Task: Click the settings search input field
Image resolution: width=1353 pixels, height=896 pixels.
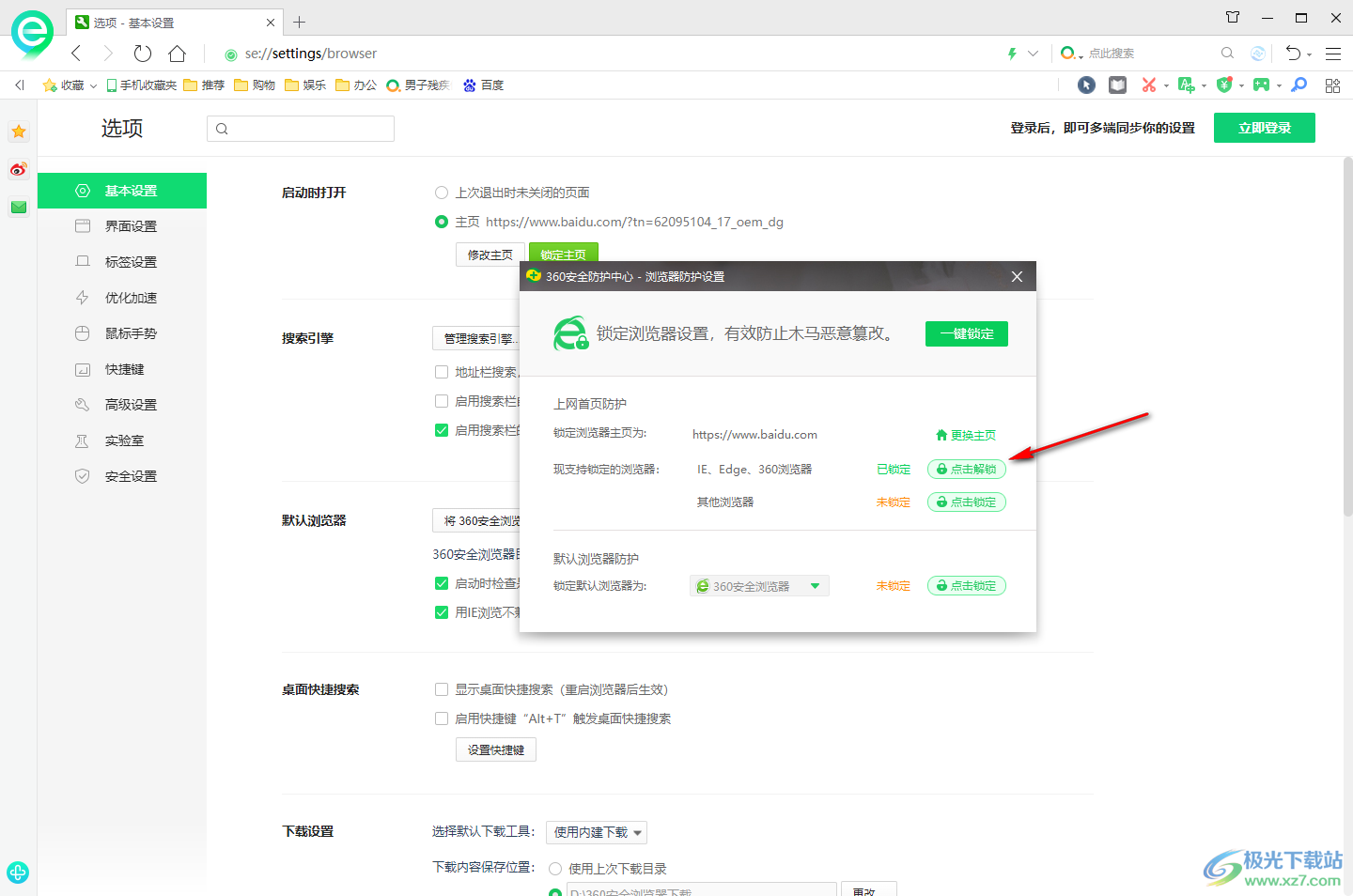Action: [301, 129]
